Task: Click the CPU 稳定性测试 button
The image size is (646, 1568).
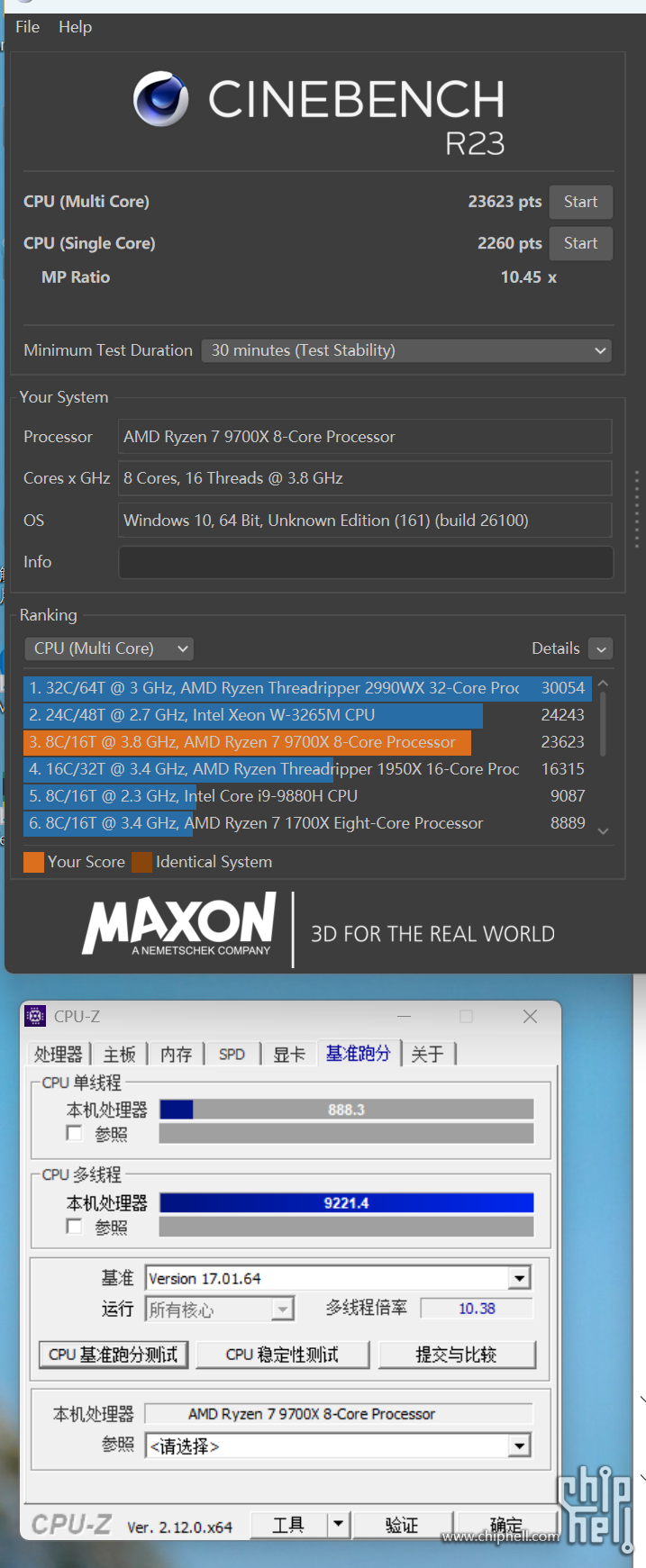Action: [283, 1355]
